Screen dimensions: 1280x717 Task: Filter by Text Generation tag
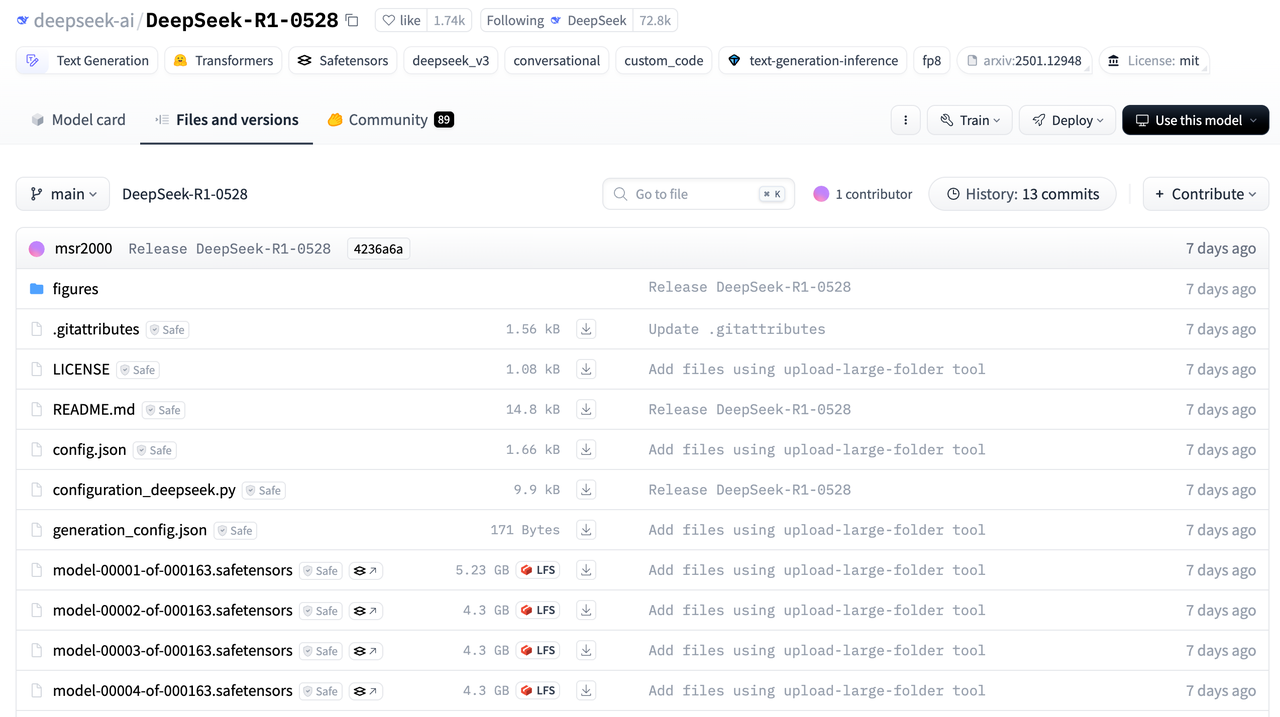(87, 61)
